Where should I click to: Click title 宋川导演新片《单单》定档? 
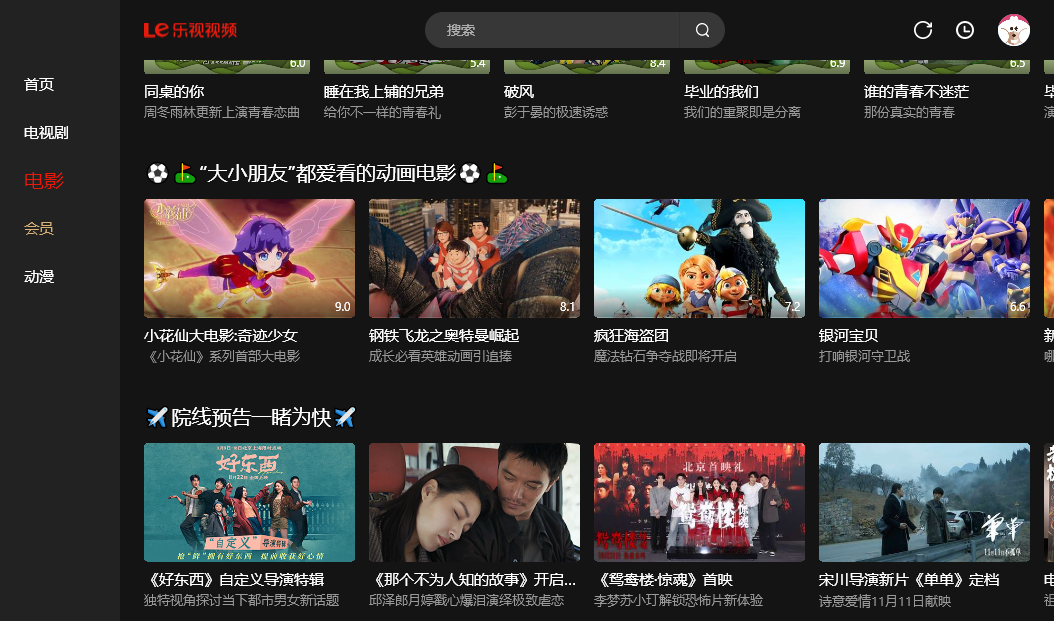point(909,579)
